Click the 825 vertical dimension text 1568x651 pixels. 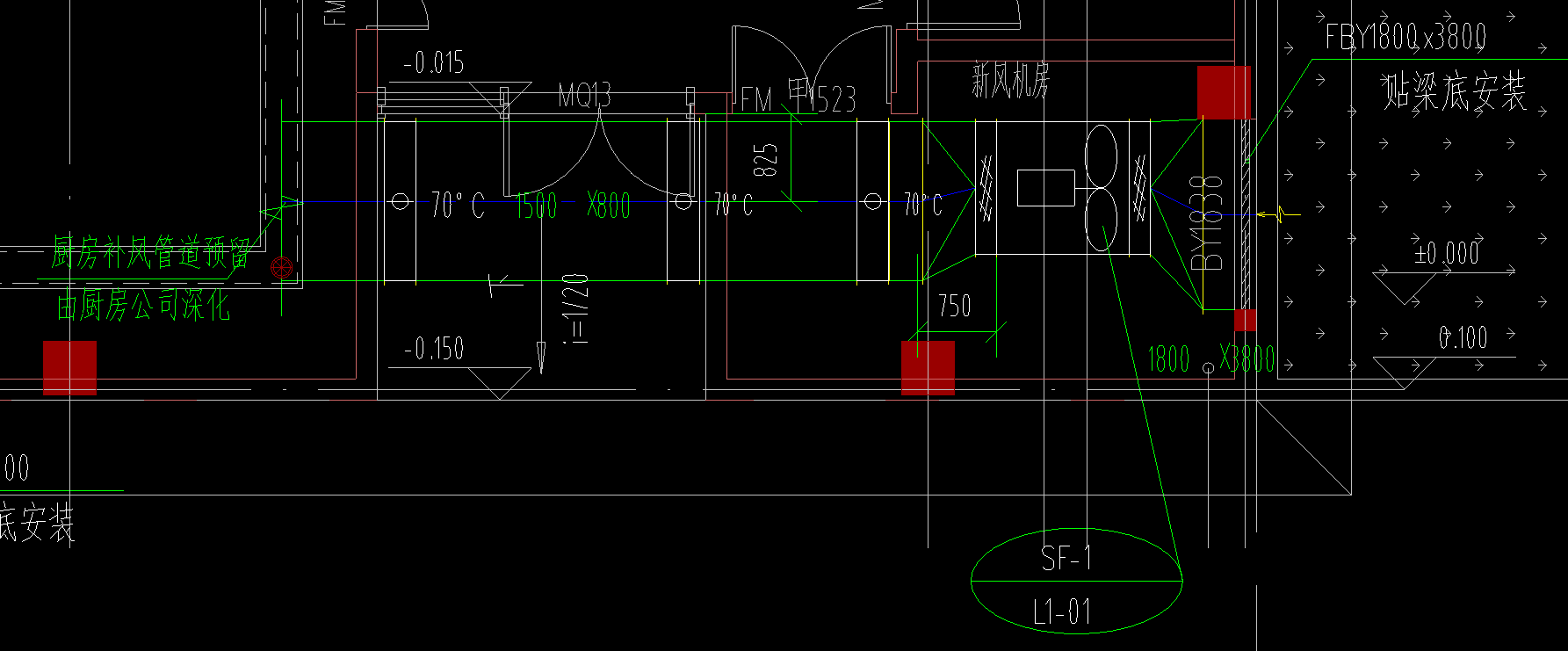pyautogui.click(x=765, y=161)
